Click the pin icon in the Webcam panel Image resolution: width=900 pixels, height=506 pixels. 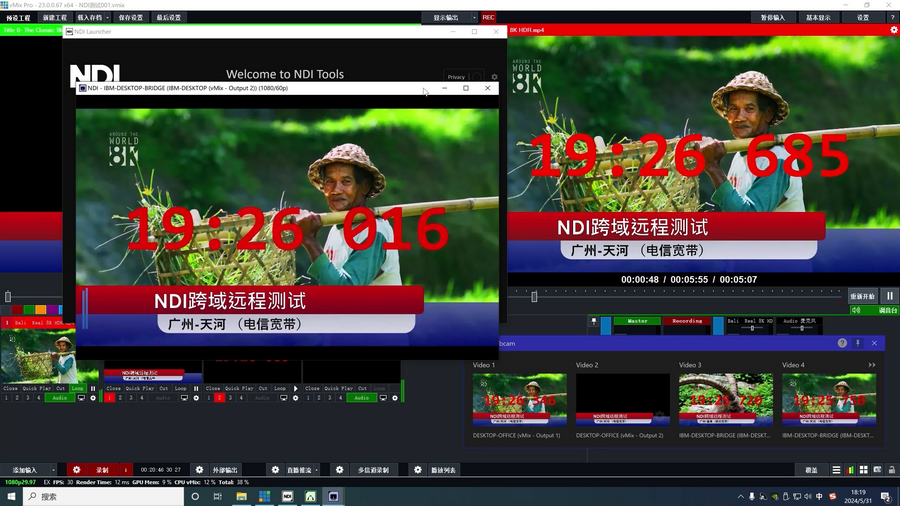[x=857, y=343]
